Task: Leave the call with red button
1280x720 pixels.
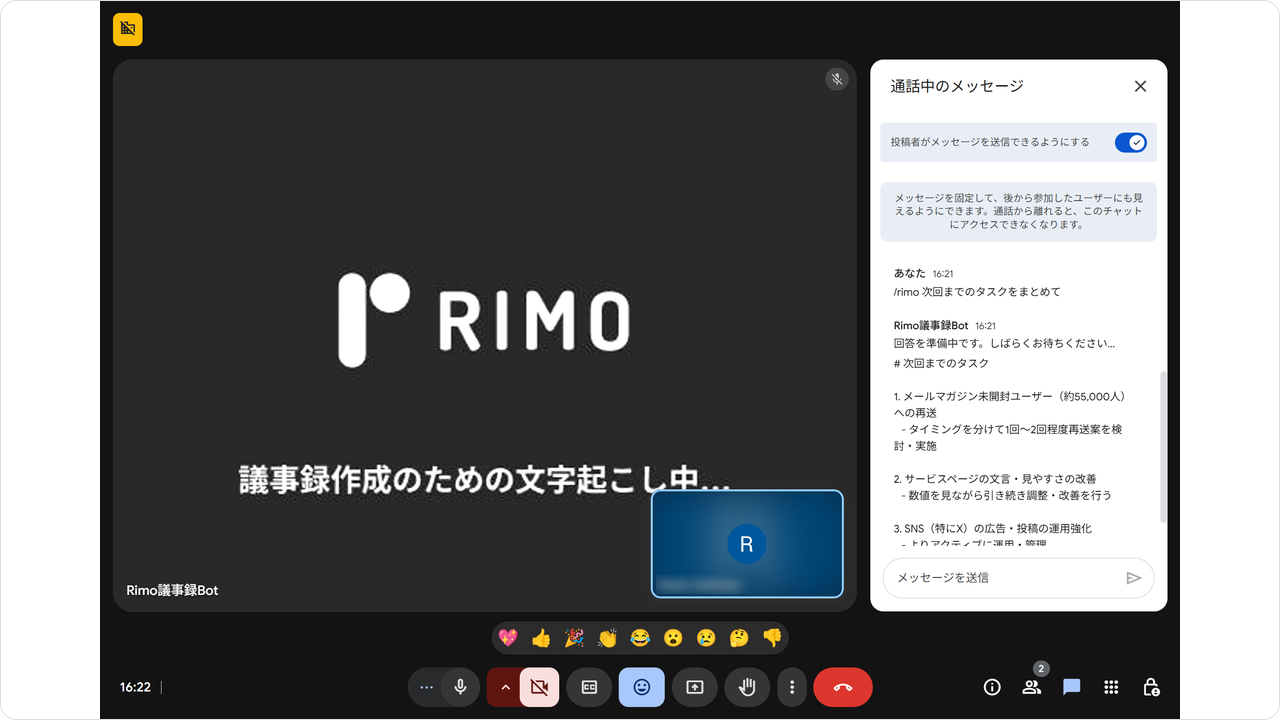Action: click(843, 687)
